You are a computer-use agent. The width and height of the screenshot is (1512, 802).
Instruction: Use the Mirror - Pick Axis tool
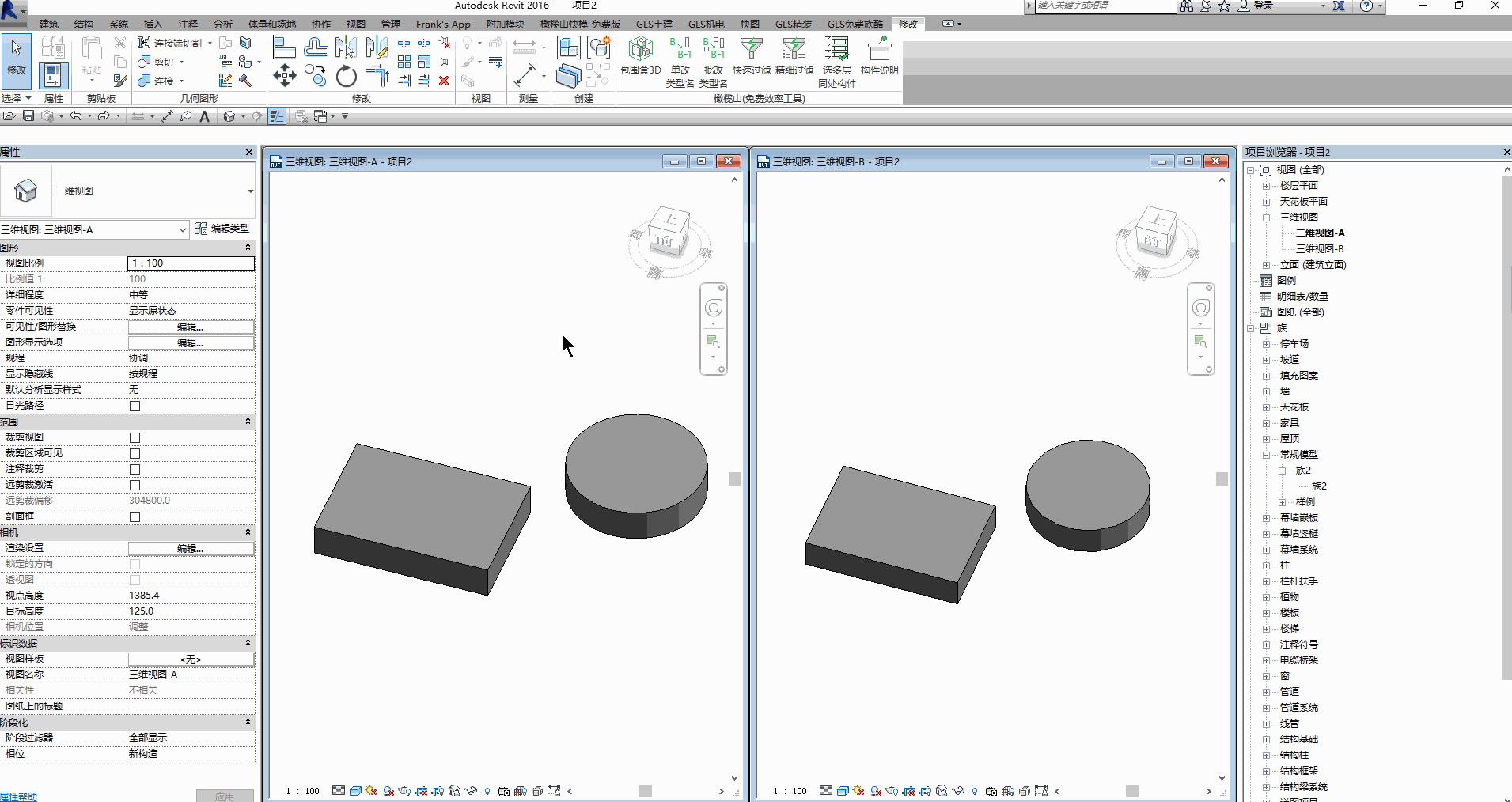point(346,47)
